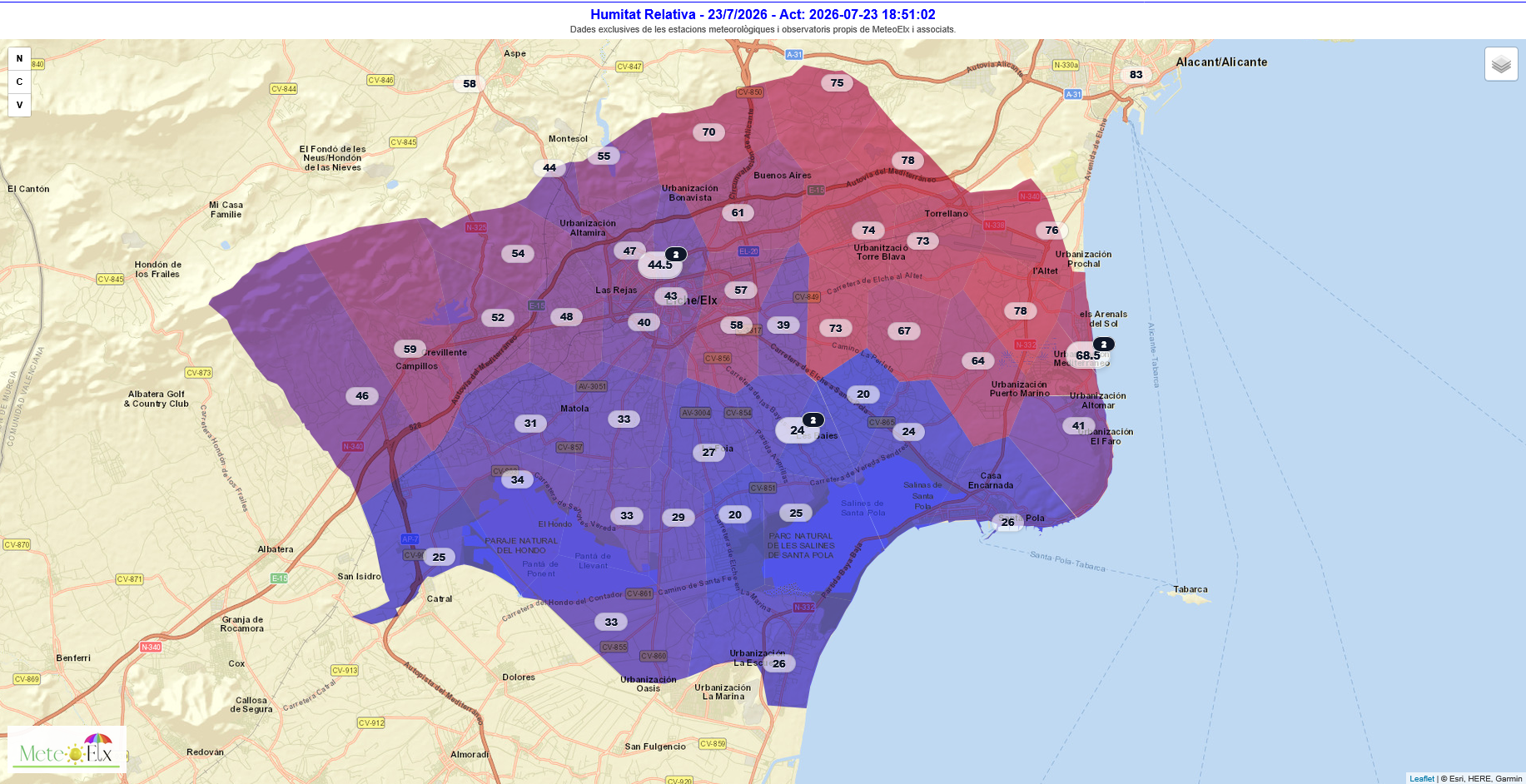1526x784 pixels.
Task: Click the 31 marker near Matola
Action: tap(531, 423)
